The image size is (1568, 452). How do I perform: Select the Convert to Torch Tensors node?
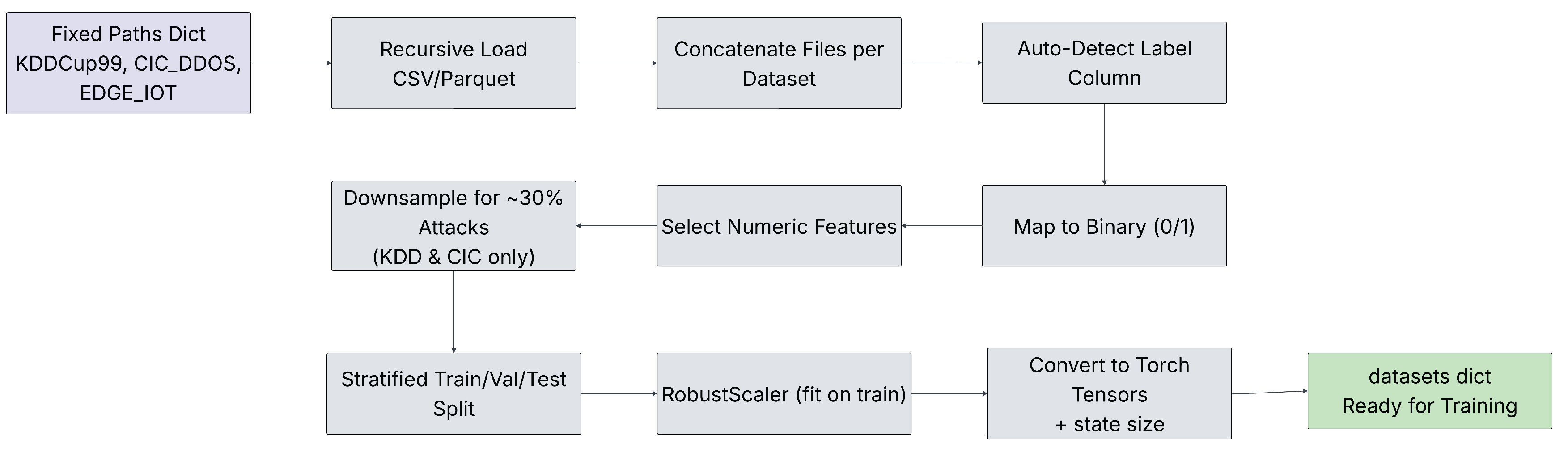[1109, 393]
